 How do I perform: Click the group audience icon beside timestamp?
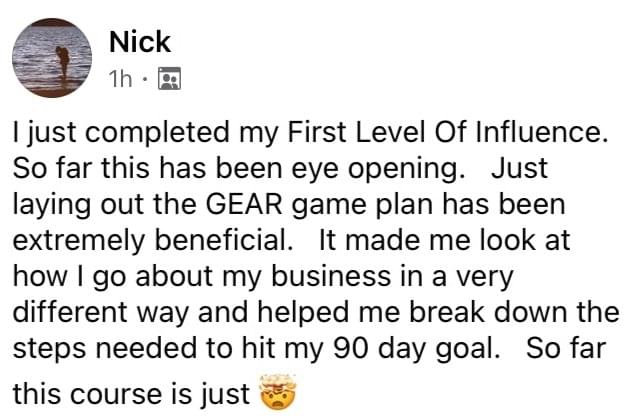tap(169, 77)
